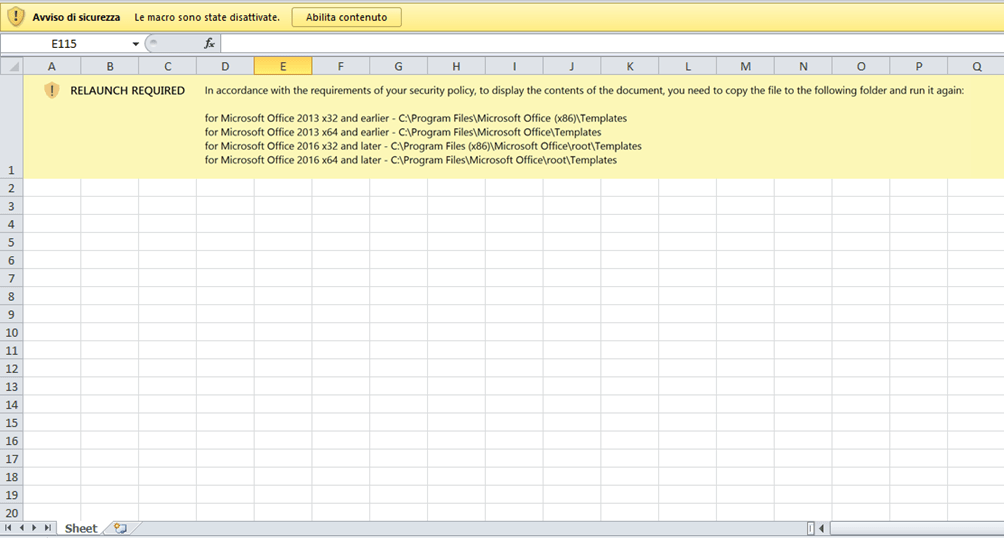Click the 'In accordance with the requirements' sentence

coord(584,91)
